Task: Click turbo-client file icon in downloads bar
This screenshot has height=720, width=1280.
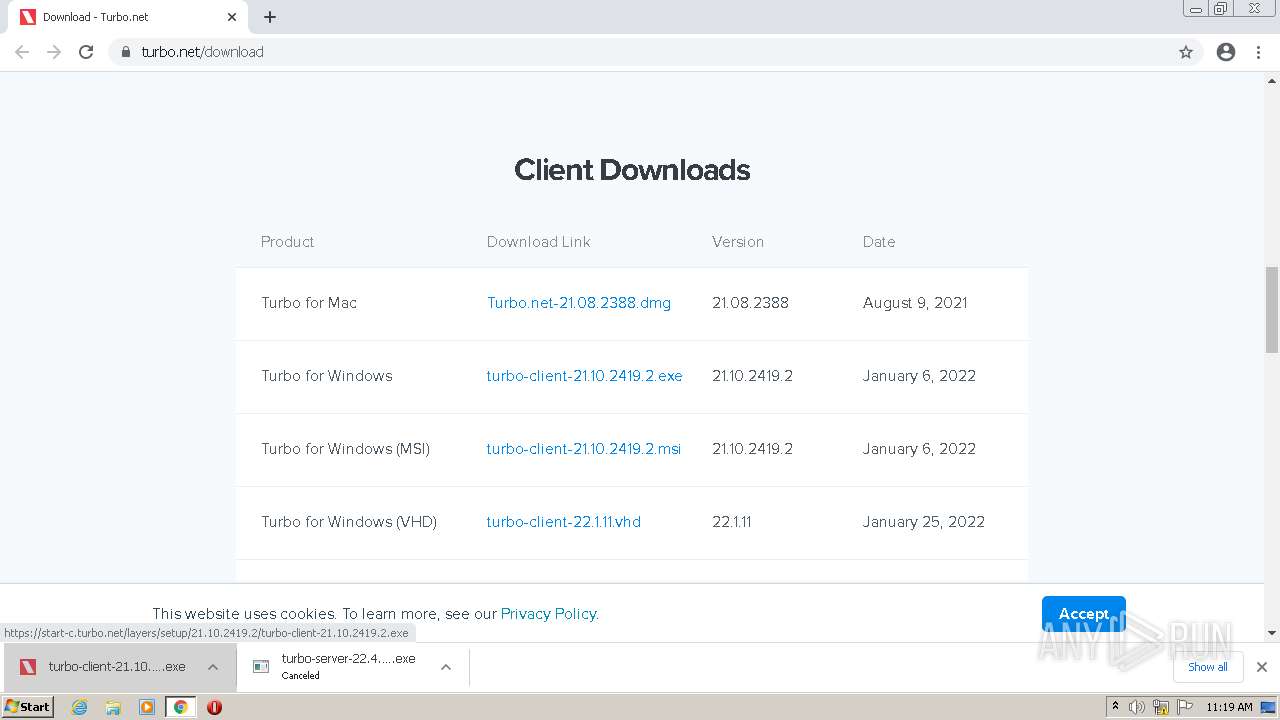Action: 28,667
